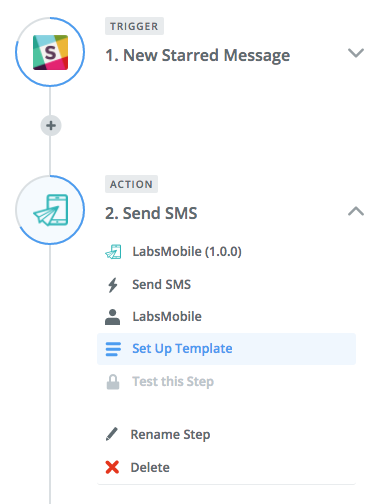Click Rename Step
Screen dimensions: 385x504
coord(170,434)
